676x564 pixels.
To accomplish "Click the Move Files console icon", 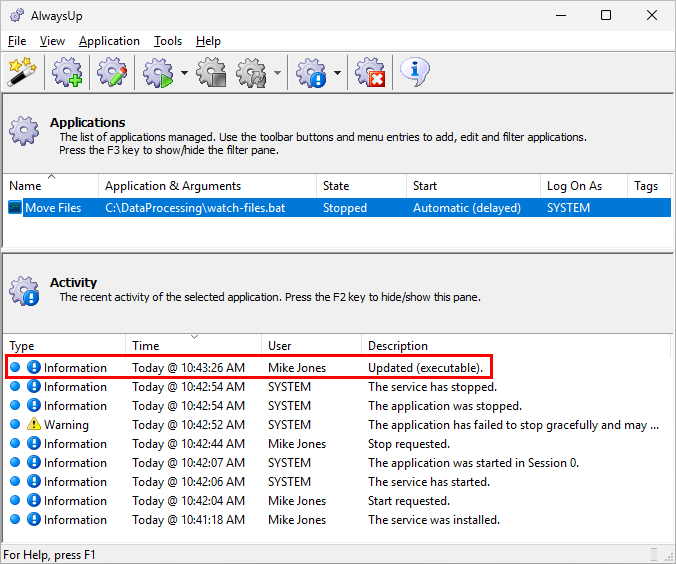I will click(15, 208).
